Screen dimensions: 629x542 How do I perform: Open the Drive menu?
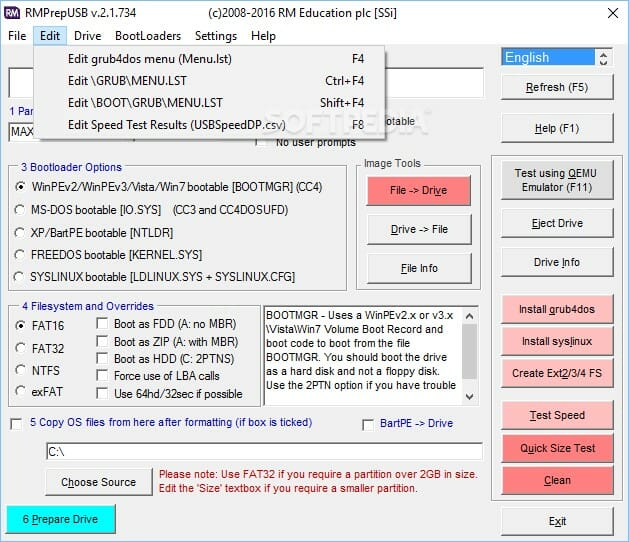point(87,36)
